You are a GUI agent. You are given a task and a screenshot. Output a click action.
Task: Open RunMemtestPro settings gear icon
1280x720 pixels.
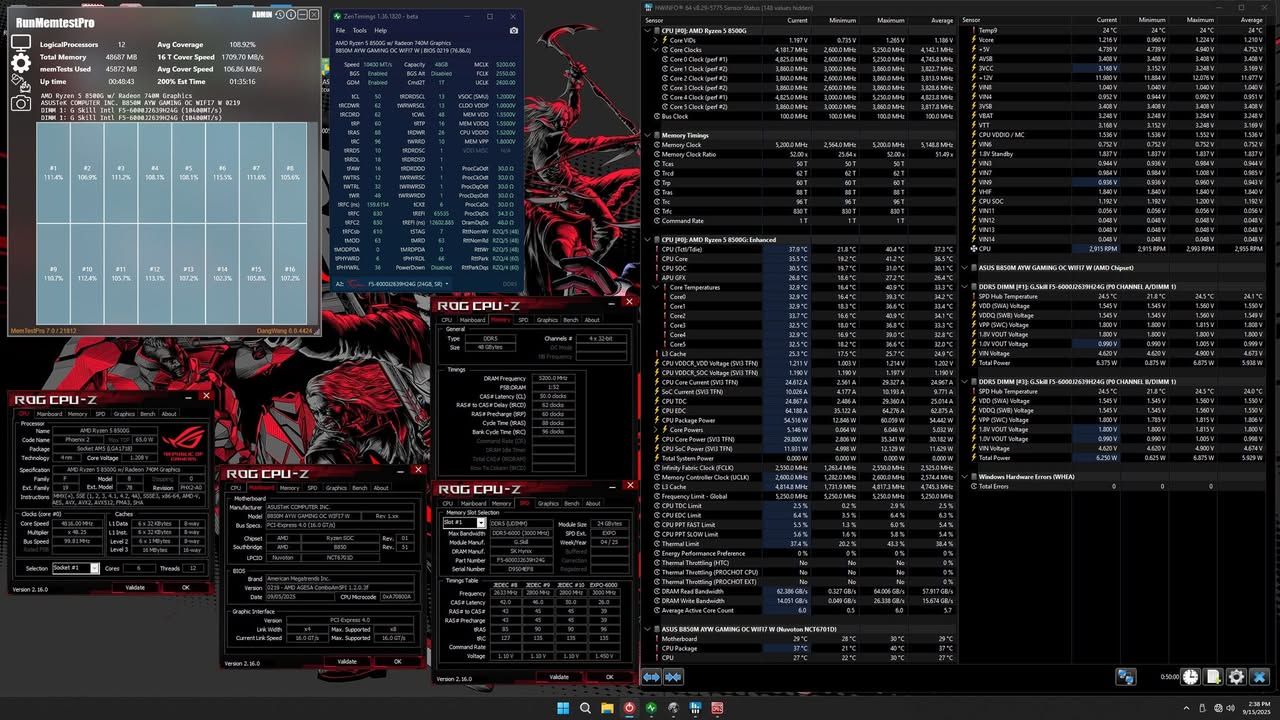click(x=20, y=63)
